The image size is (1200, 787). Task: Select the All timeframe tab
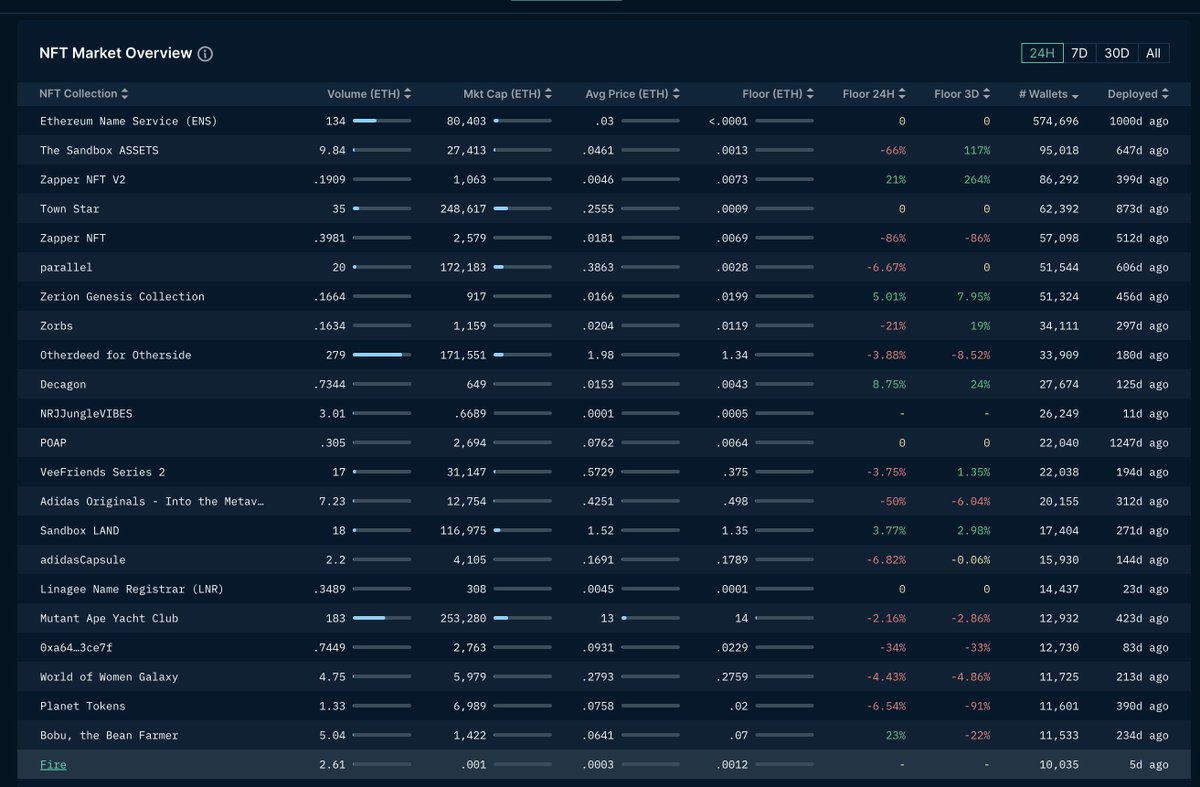coord(1153,53)
